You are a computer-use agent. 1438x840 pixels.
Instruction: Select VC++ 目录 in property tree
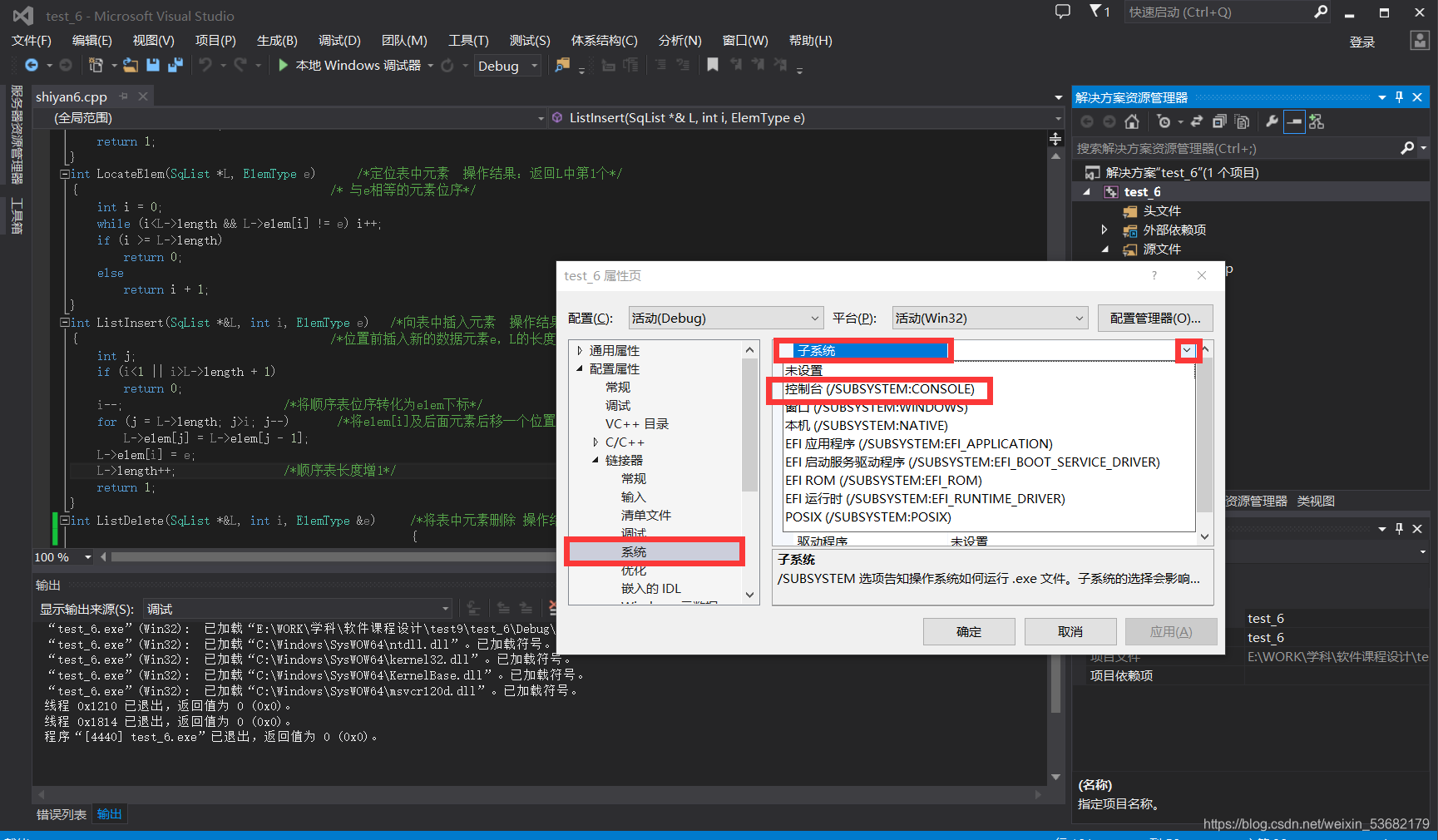pos(637,424)
